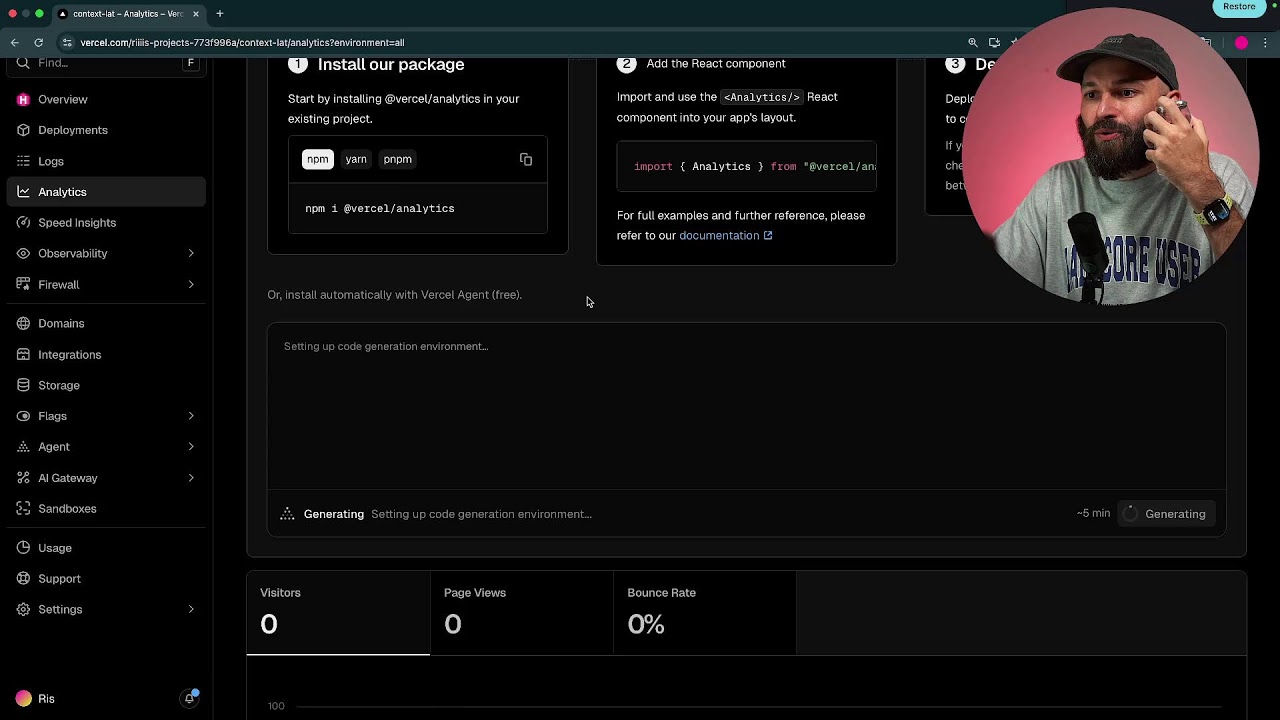The image size is (1280, 720).
Task: Expand the AI Gateway submenu arrow
Action: 191,478
